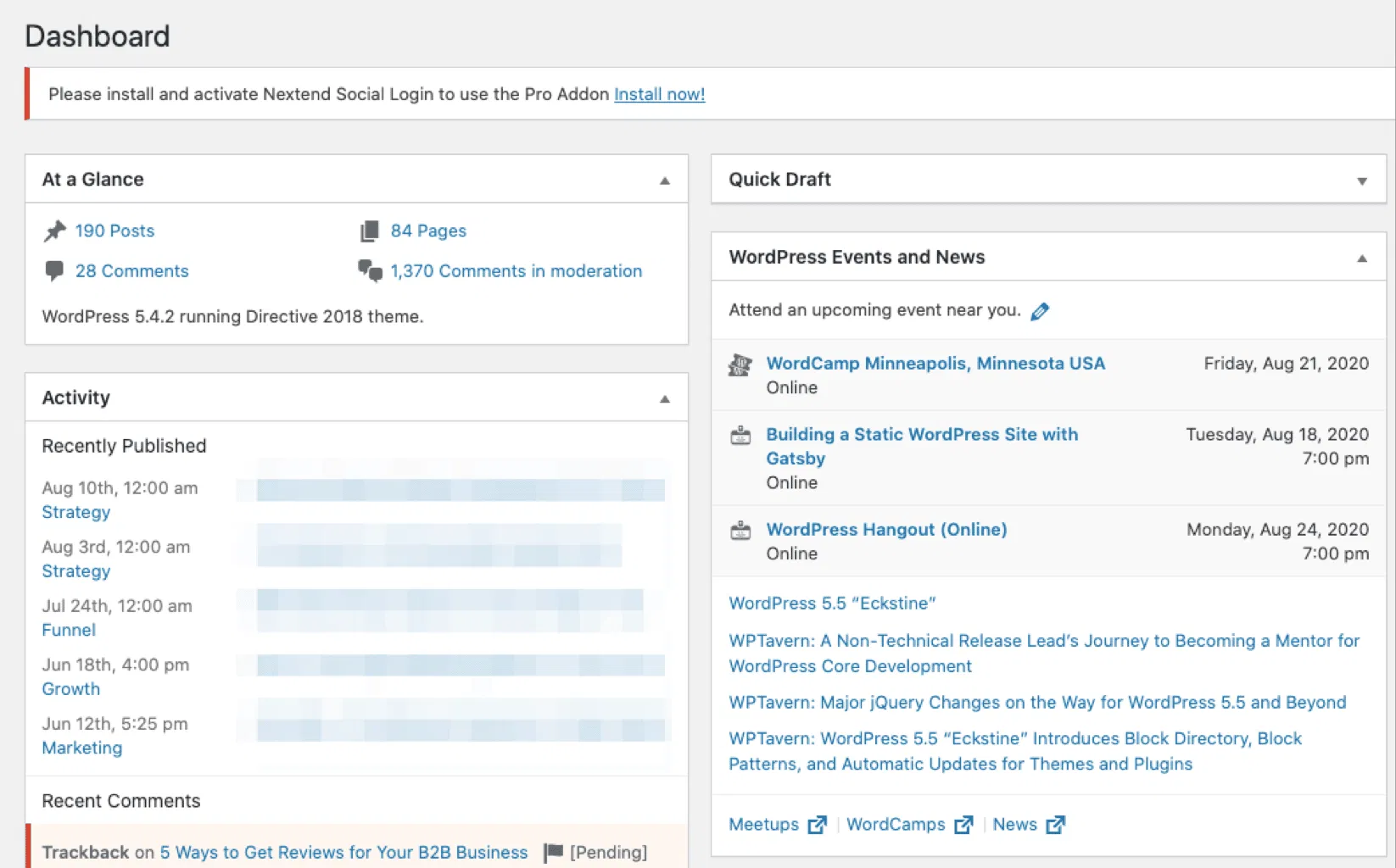This screenshot has width=1396, height=868.
Task: Click the pages icon beside 84 Pages
Action: 369,231
